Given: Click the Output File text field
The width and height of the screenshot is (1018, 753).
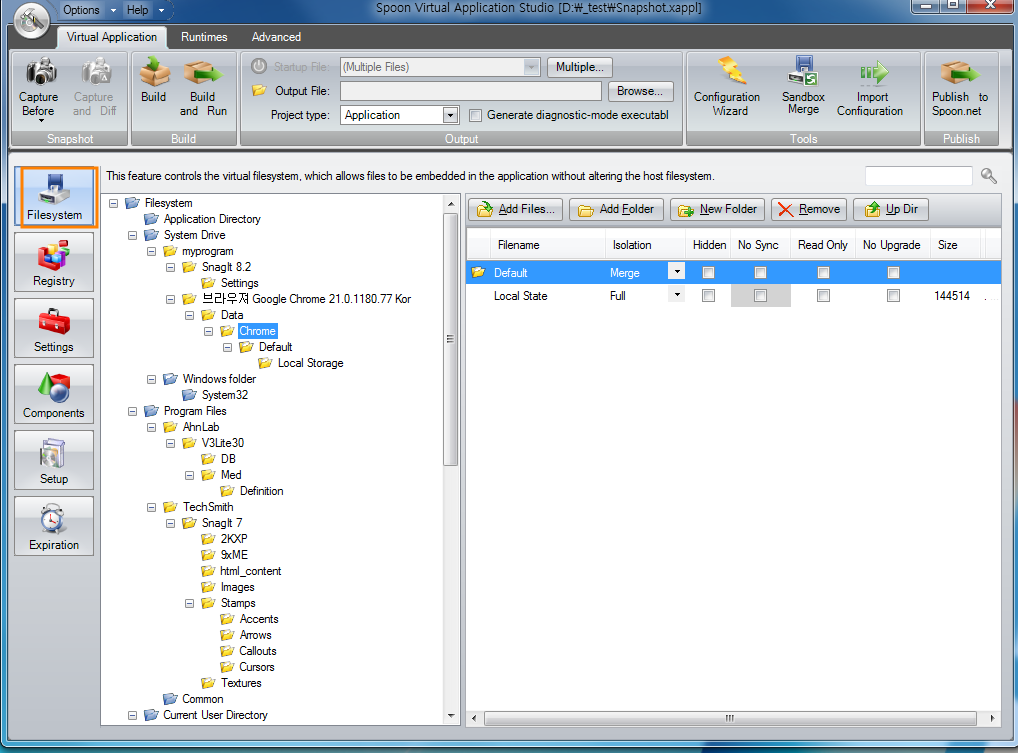Looking at the screenshot, I should [471, 91].
